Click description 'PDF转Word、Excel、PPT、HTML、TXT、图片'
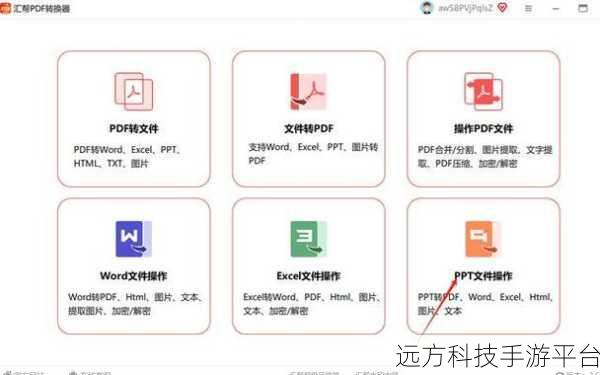This screenshot has height=375, width=600. click(127, 157)
